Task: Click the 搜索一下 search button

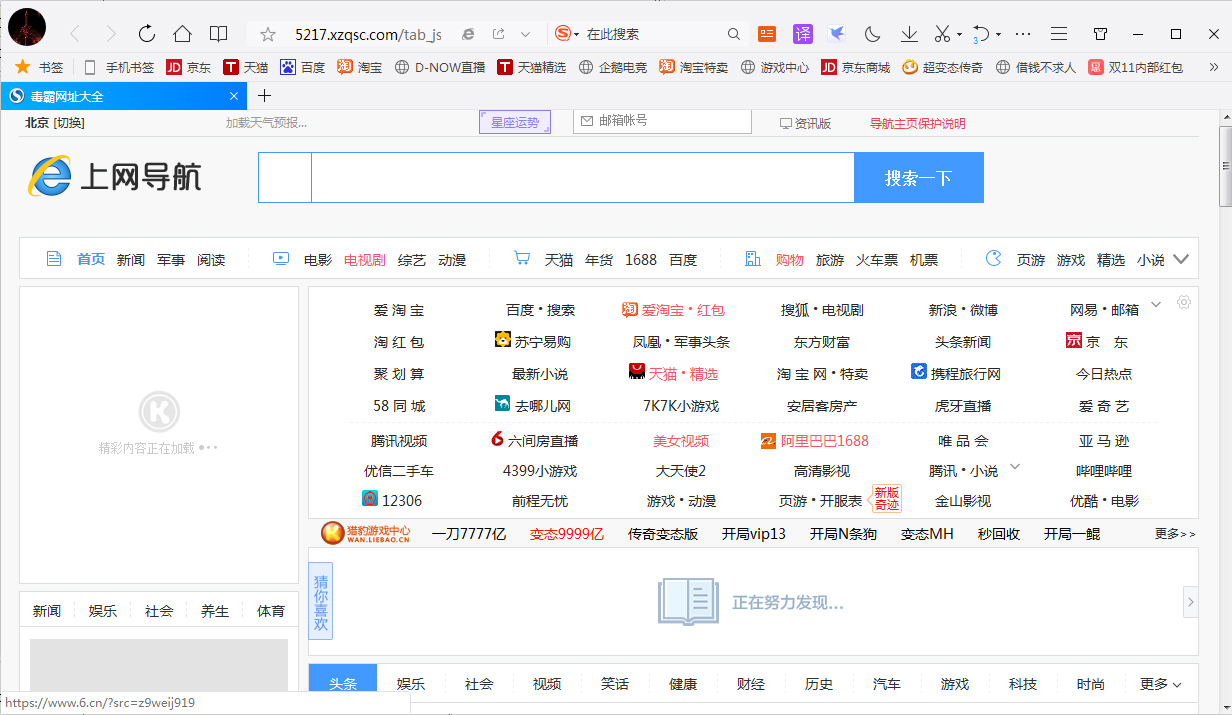Action: [x=918, y=177]
